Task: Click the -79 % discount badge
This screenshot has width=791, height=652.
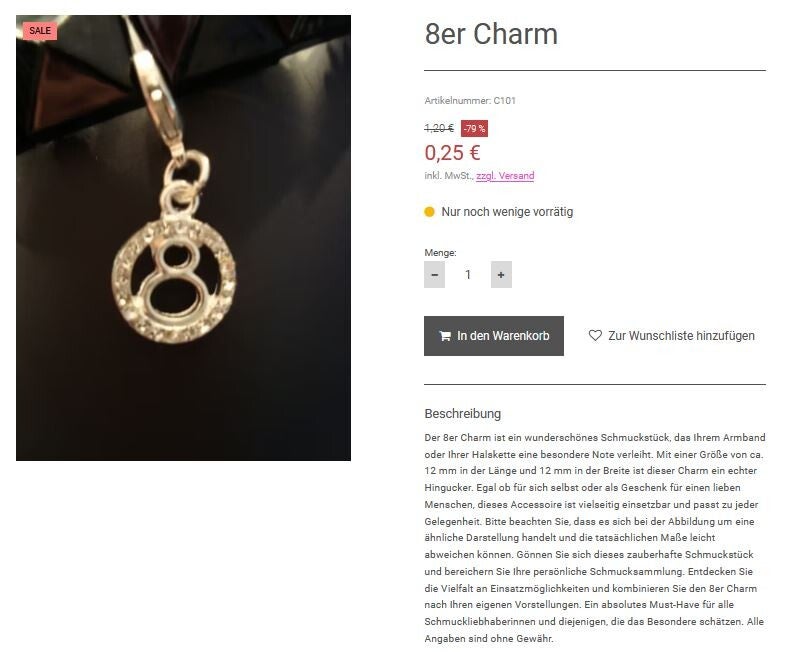Action: 474,129
